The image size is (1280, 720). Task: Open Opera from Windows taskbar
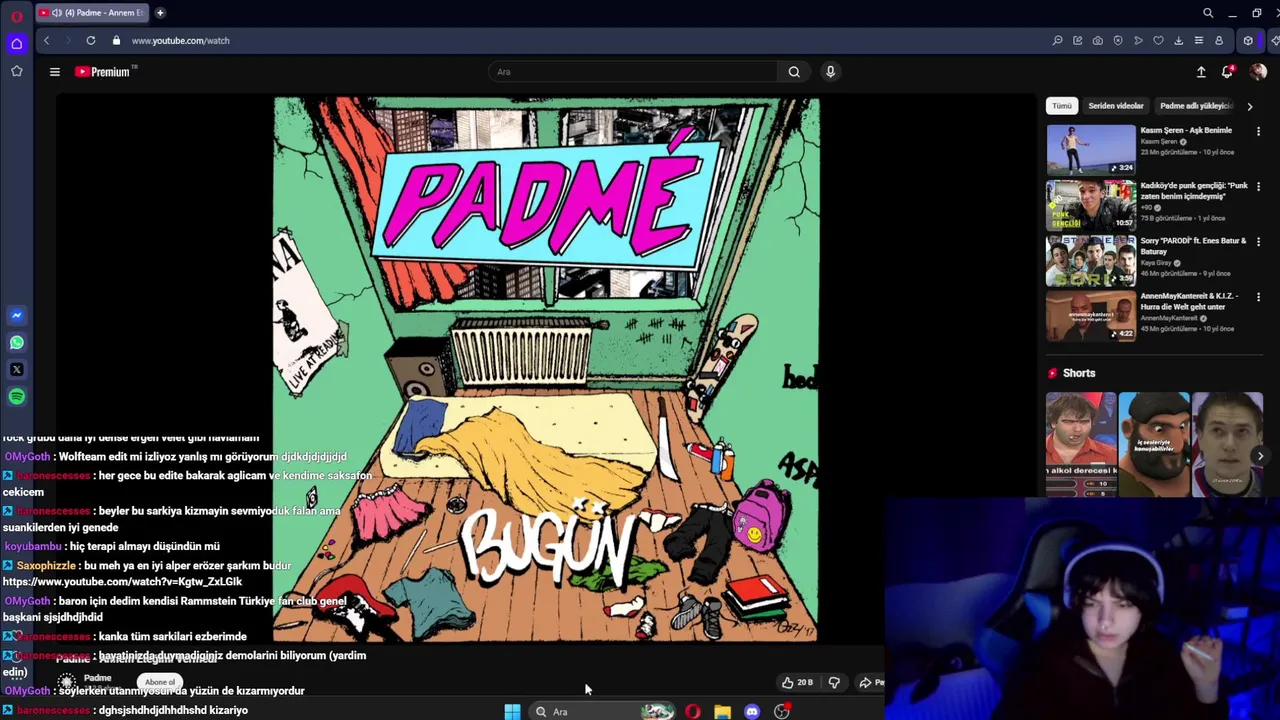coord(693,711)
